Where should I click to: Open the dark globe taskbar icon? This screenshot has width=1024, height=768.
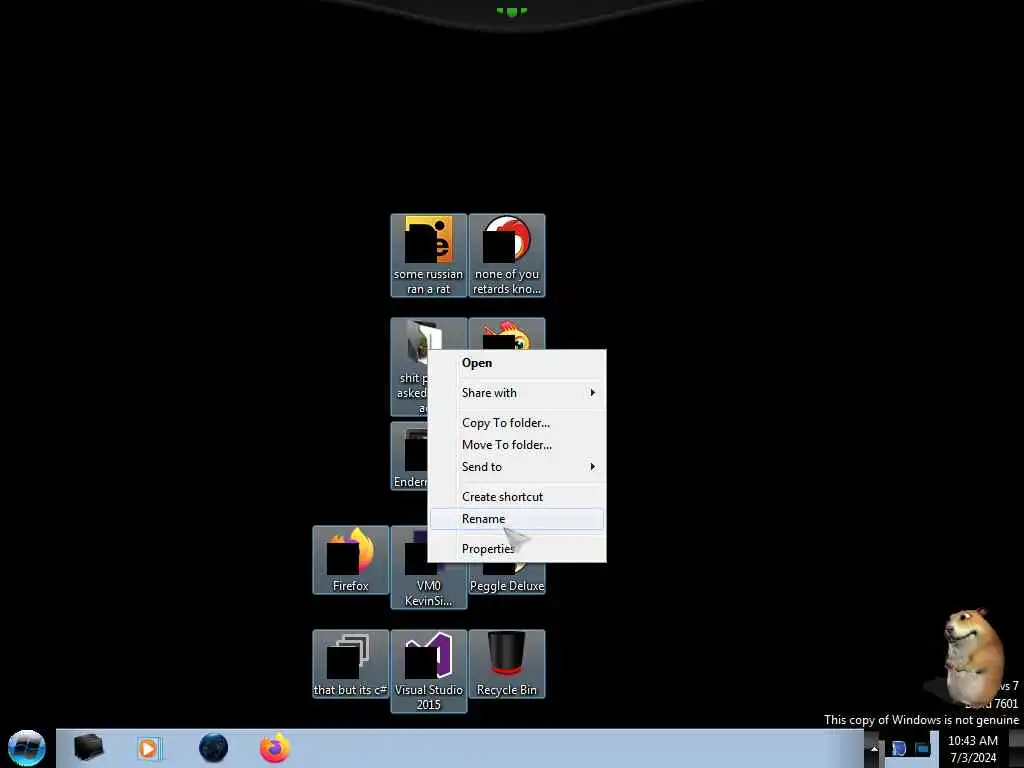(214, 748)
